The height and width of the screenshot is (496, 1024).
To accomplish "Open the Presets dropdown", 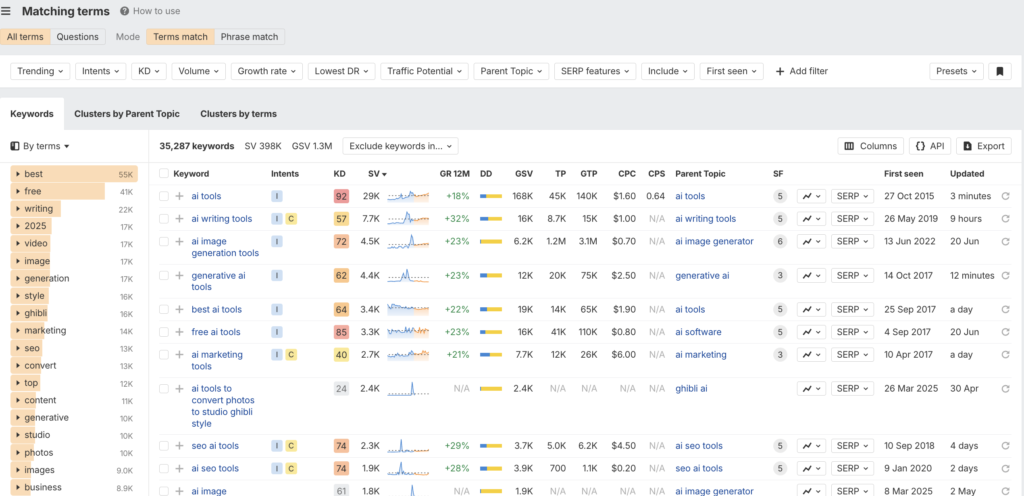I will [x=956, y=71].
